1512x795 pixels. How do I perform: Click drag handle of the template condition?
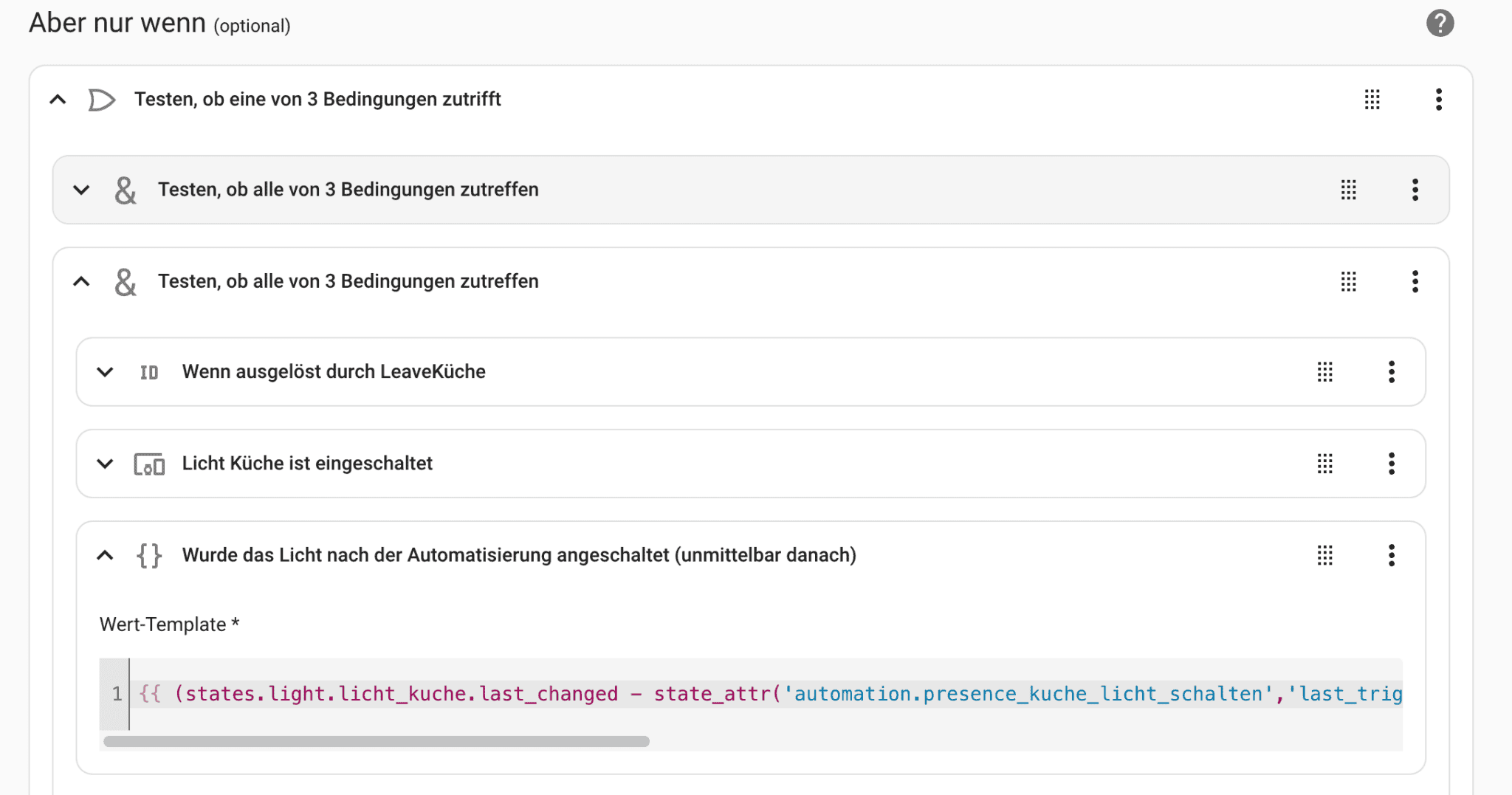[1324, 555]
